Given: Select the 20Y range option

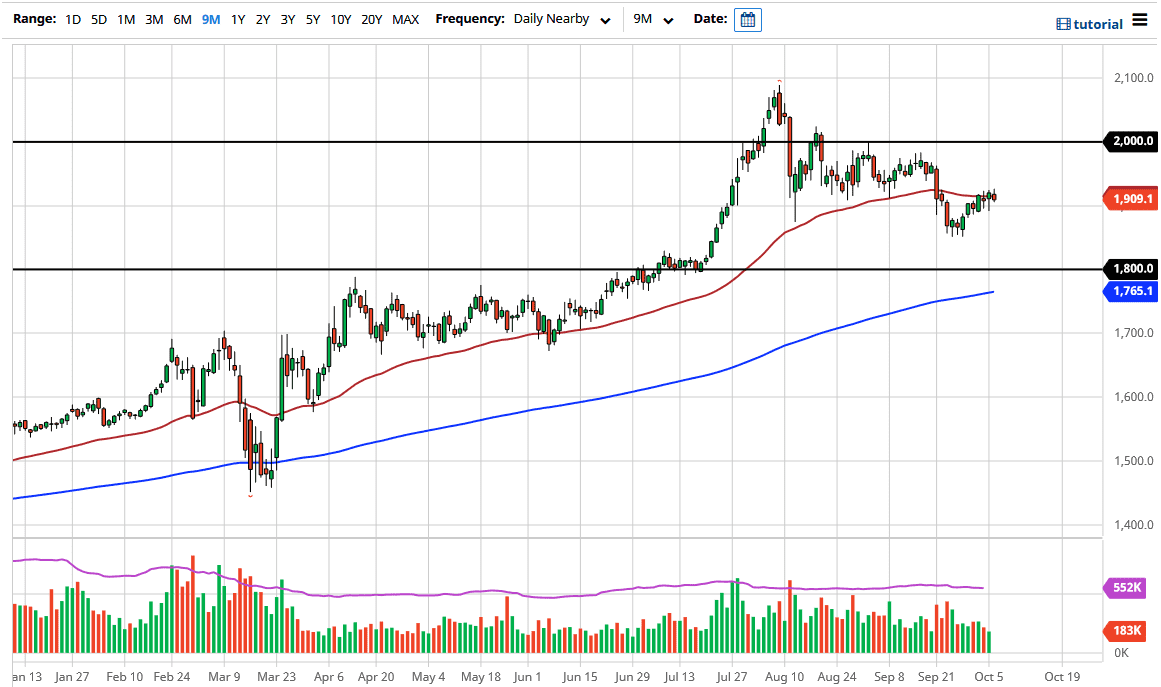Looking at the screenshot, I should click(371, 19).
